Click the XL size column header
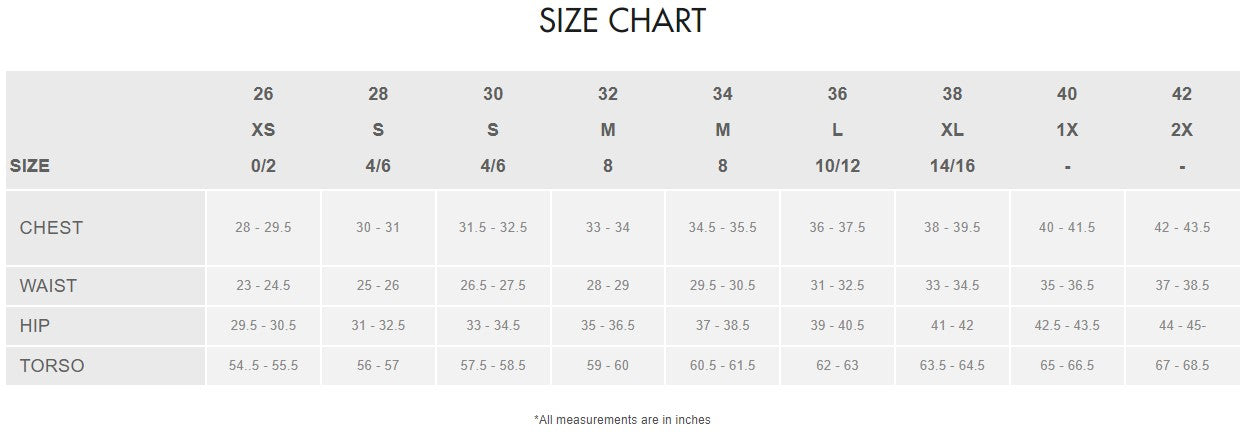Viewport: 1250px width, 435px height. pos(952,130)
